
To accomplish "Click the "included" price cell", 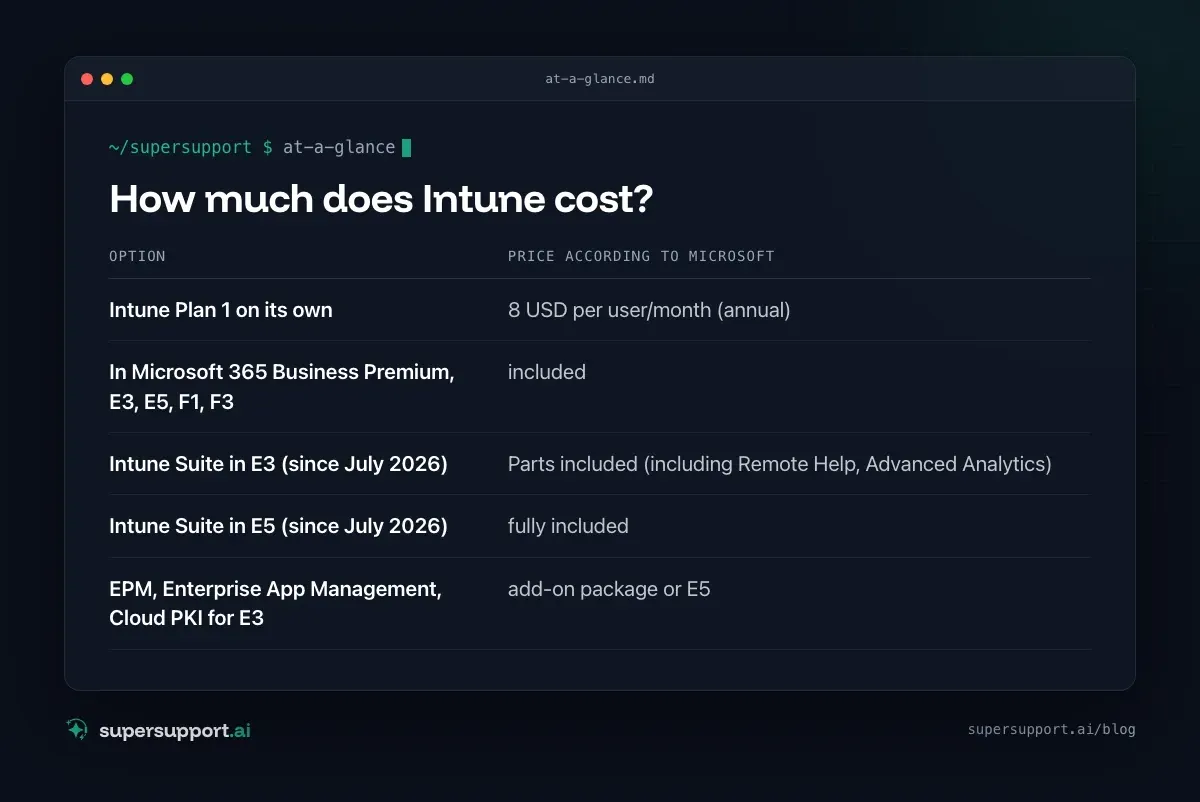I will 547,372.
